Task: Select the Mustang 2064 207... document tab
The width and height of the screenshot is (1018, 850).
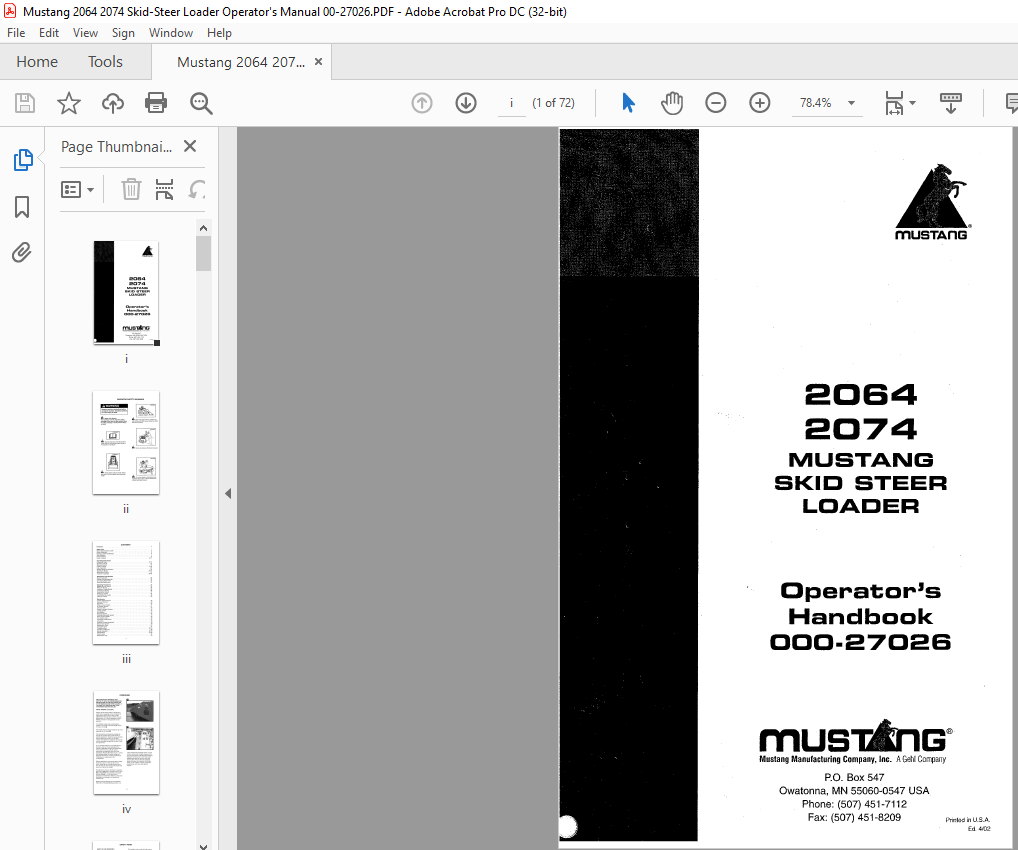Action: (x=241, y=62)
